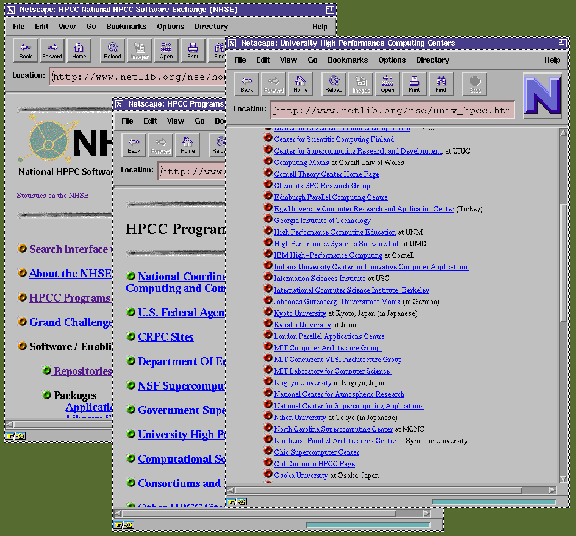
Task: Click Forward in the University Computing Centers window
Action: (x=273, y=84)
